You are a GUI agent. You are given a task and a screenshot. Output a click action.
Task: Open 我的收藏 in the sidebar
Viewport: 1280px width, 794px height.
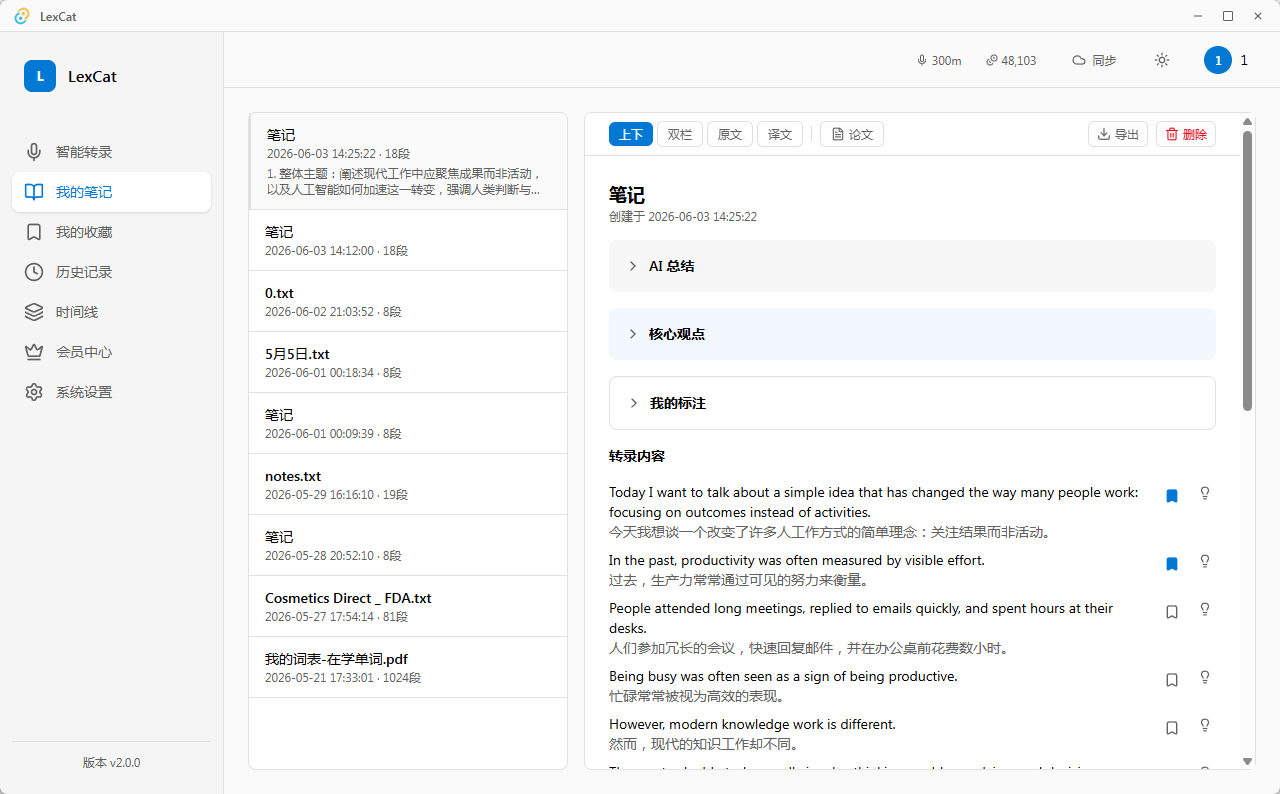[x=111, y=232]
